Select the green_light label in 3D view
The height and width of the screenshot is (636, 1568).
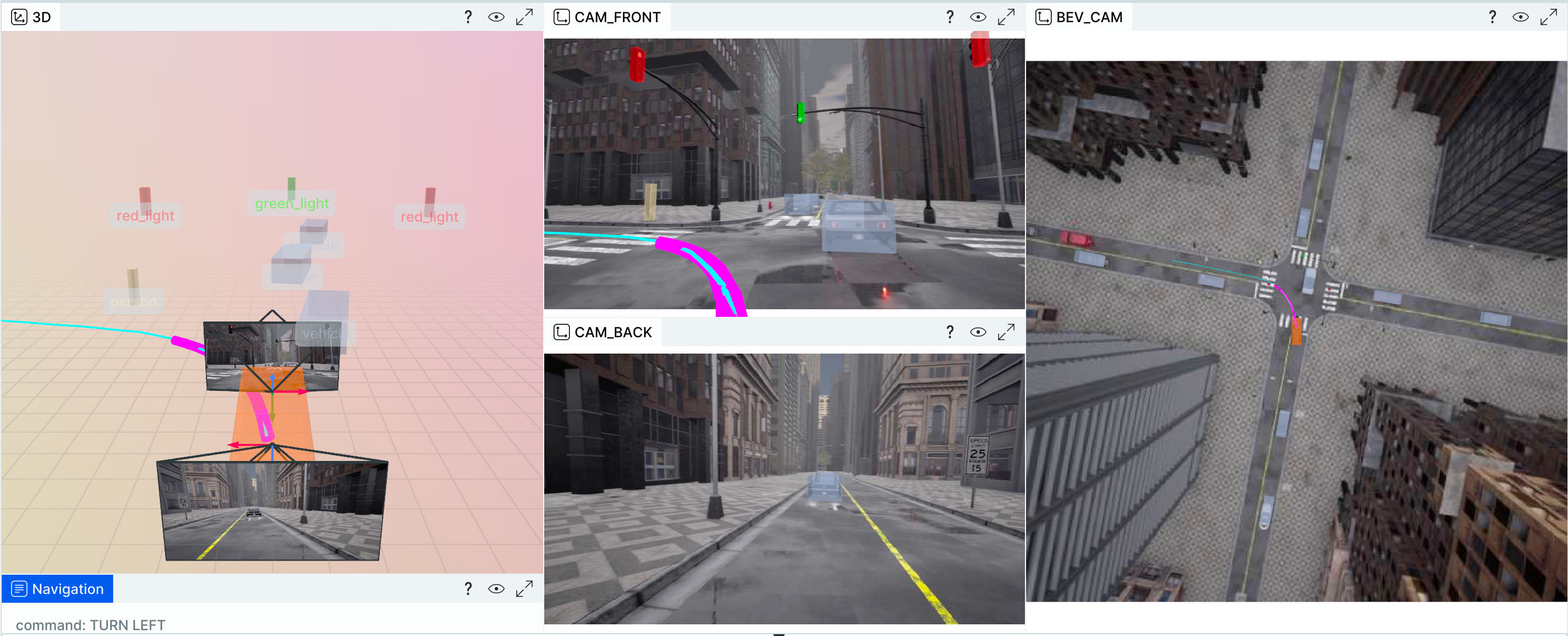click(x=292, y=203)
